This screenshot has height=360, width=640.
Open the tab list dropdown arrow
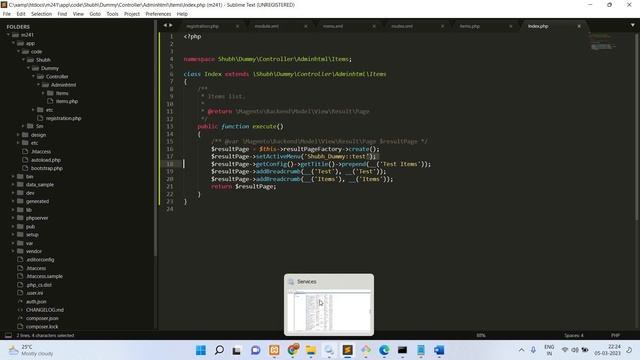coord(633,25)
